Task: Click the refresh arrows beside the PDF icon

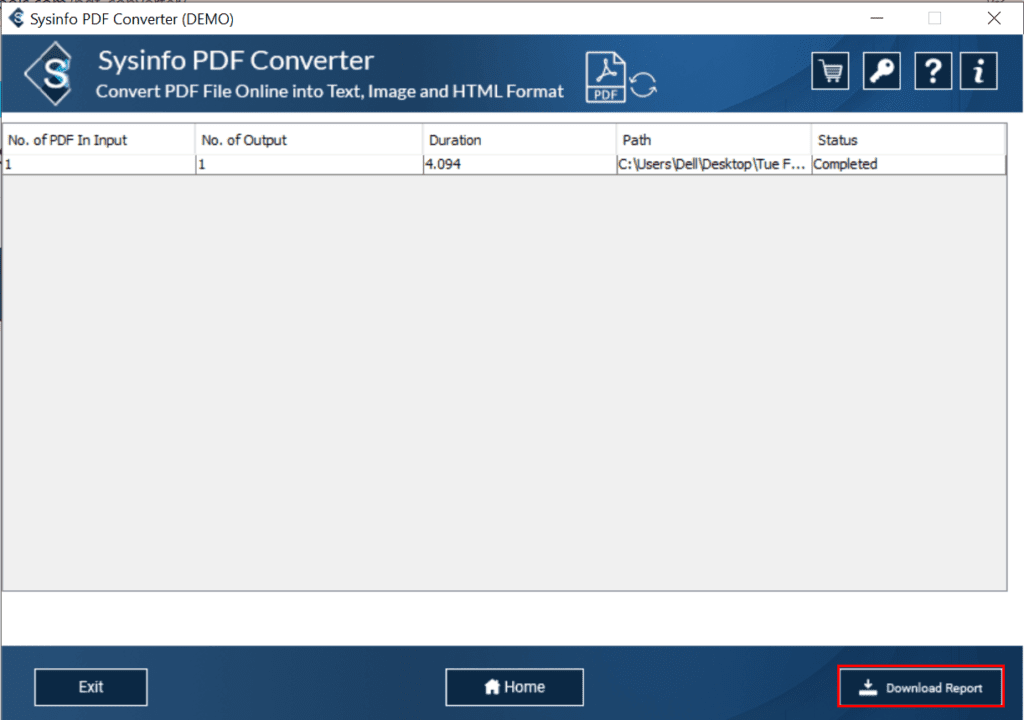Action: pyautogui.click(x=643, y=84)
